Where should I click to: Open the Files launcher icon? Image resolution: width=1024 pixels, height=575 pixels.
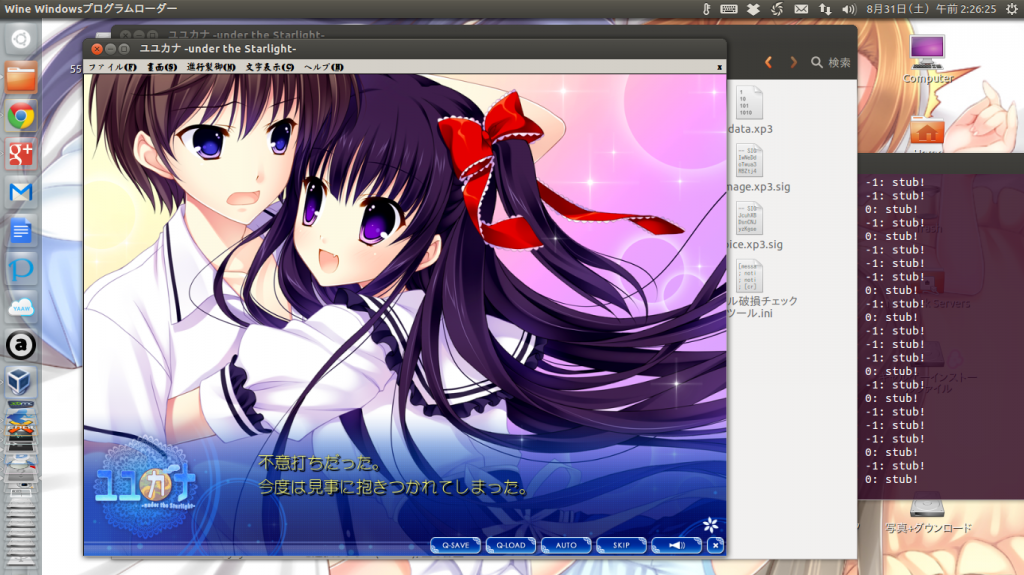[21, 77]
